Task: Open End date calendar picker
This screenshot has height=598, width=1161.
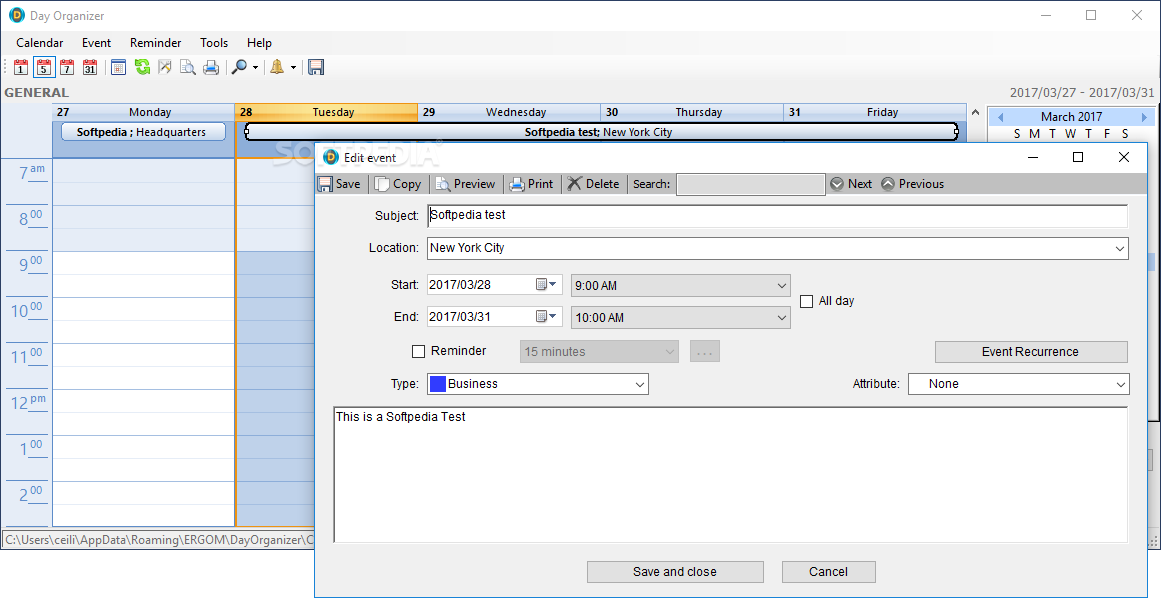Action: click(546, 316)
